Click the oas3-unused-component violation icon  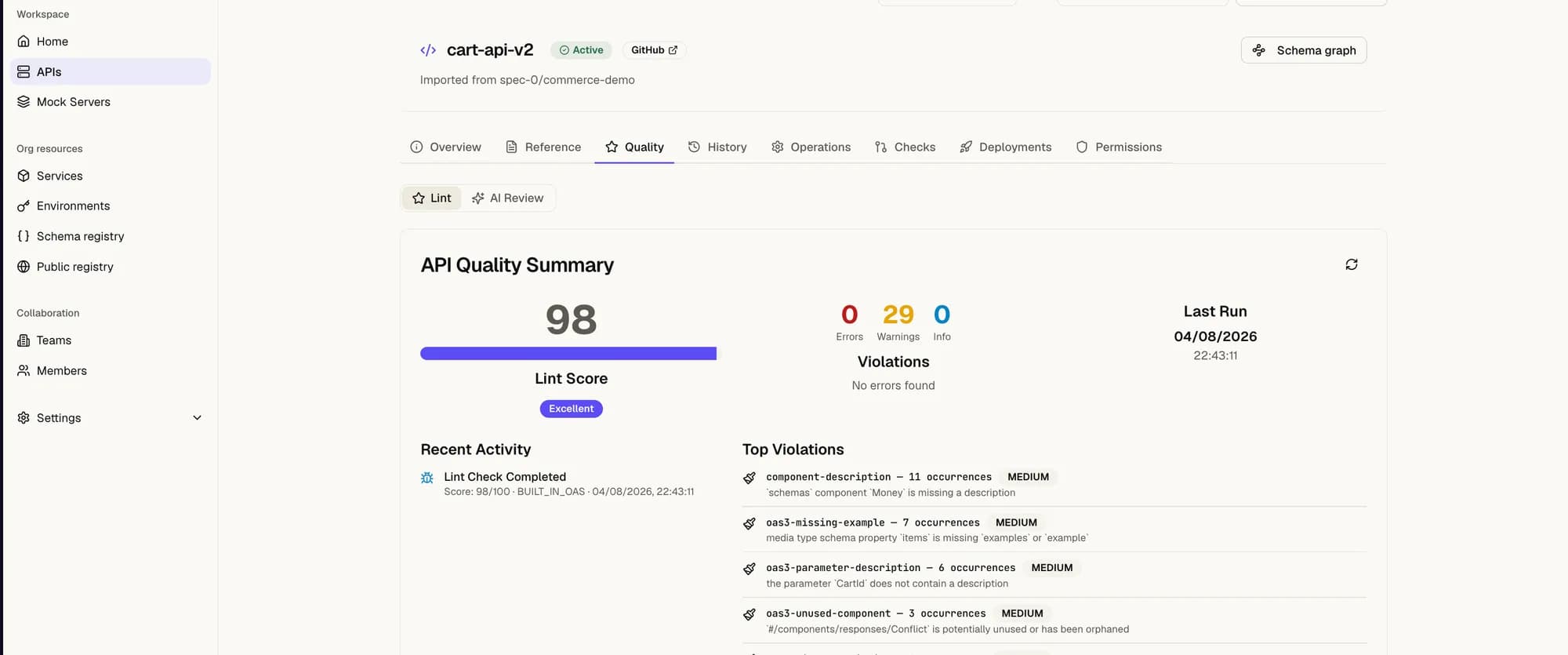[x=750, y=614]
